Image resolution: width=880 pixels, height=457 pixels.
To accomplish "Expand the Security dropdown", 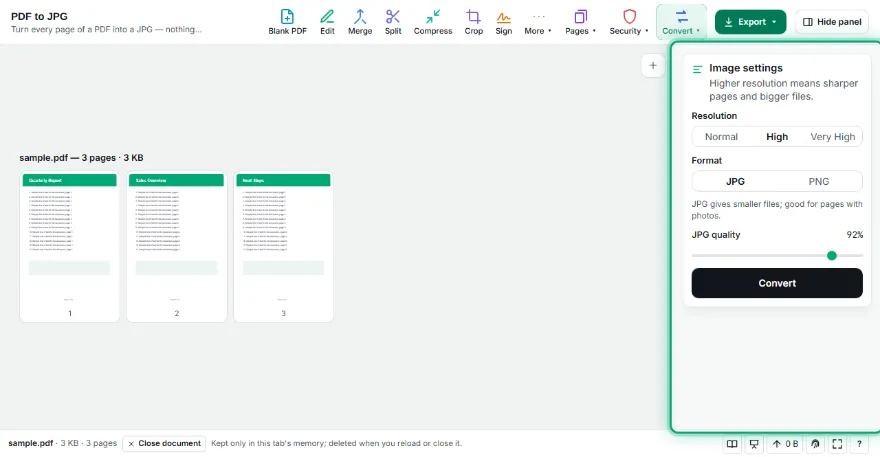I will [x=629, y=22].
